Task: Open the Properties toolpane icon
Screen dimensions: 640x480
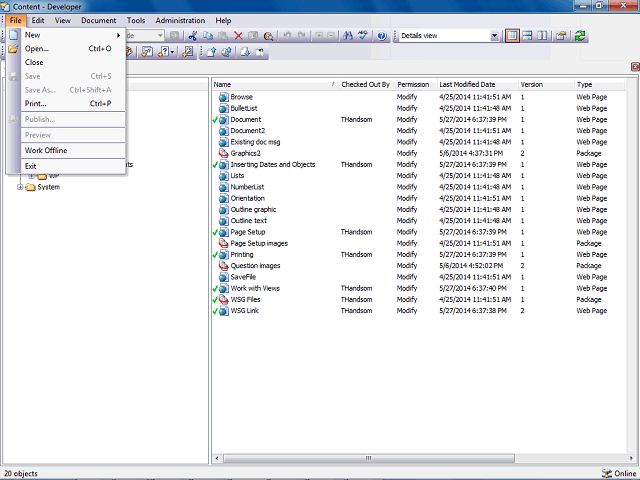Action: click(x=561, y=36)
